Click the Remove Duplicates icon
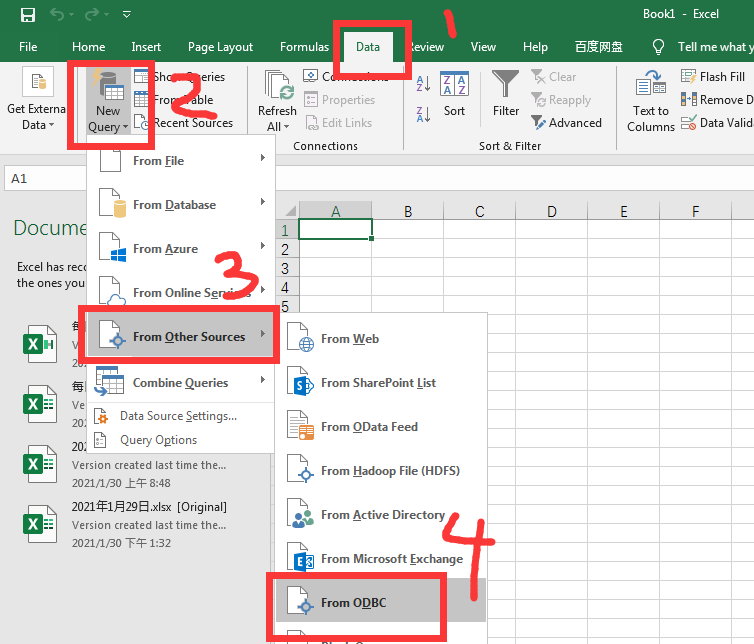The width and height of the screenshot is (754, 644). point(689,100)
